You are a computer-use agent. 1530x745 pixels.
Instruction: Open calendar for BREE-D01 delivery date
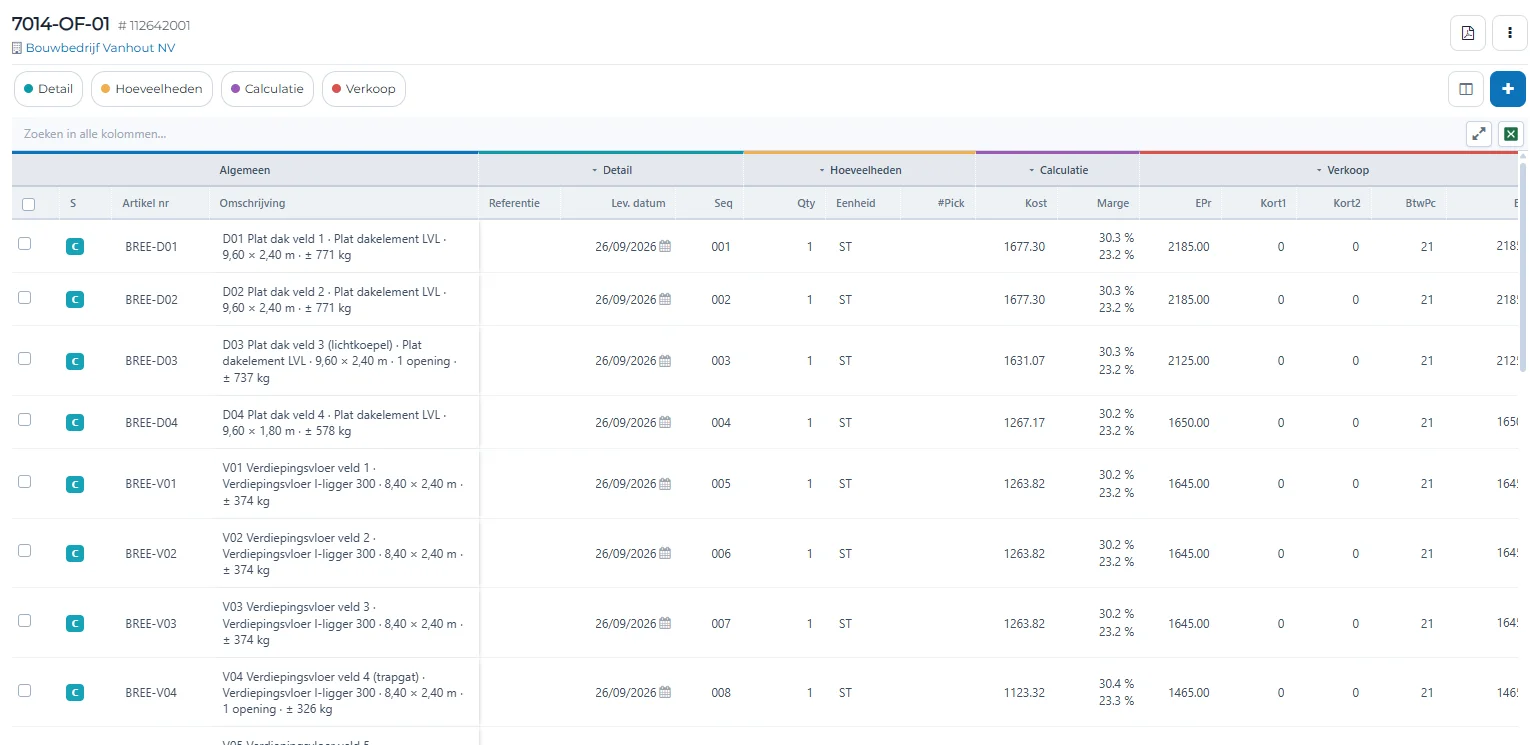pos(665,247)
